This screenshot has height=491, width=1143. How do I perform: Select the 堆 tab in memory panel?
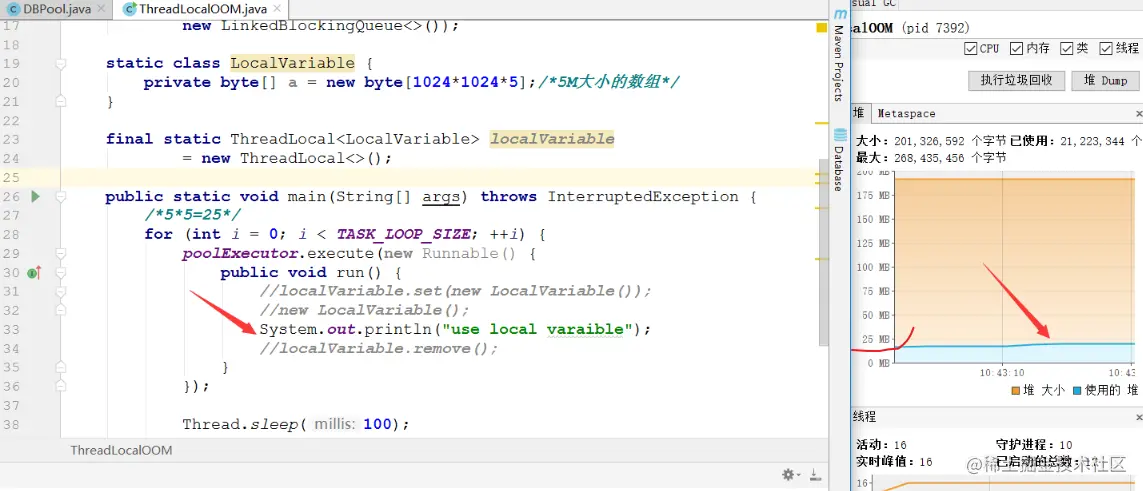(859, 114)
